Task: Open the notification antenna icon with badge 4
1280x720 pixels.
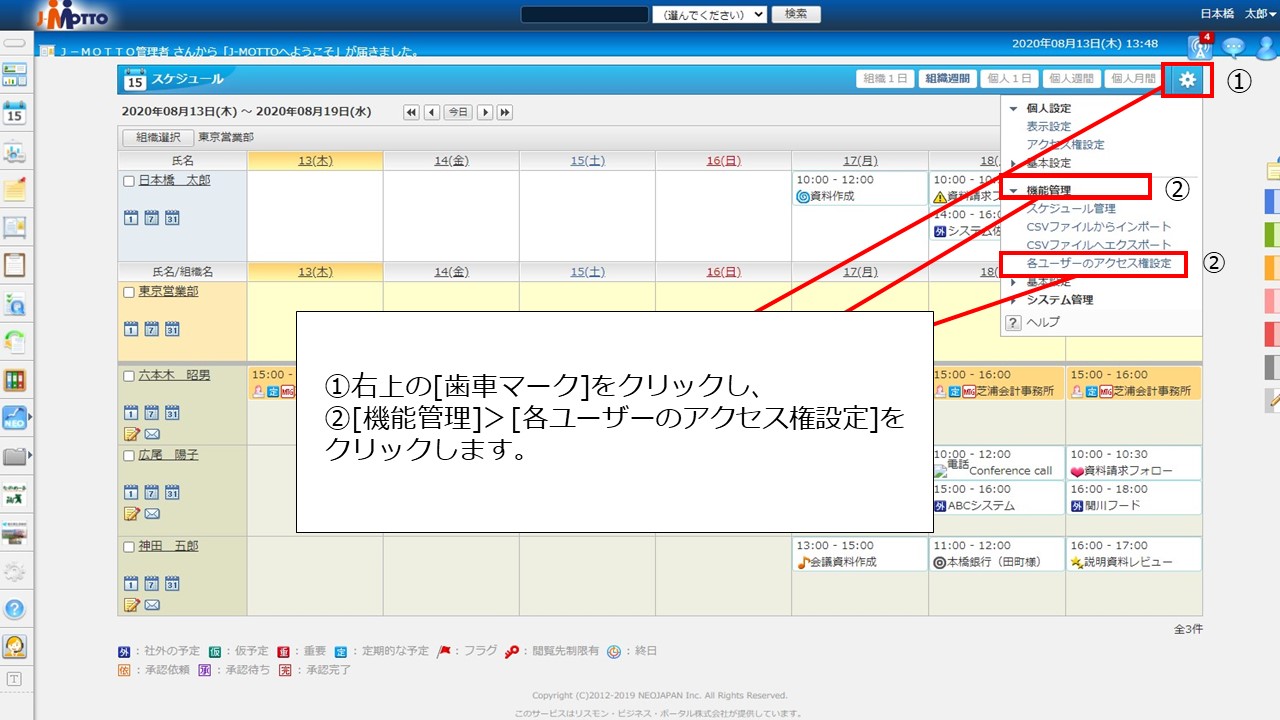Action: pyautogui.click(x=1200, y=46)
